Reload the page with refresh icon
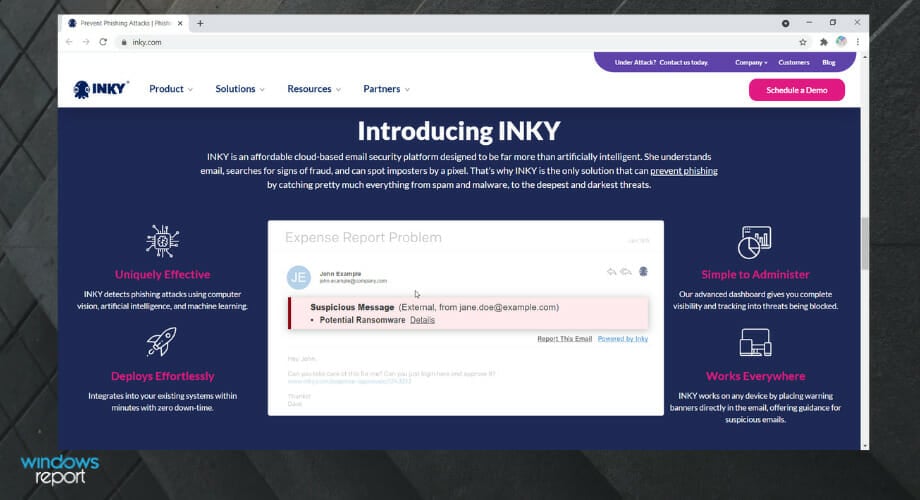920x500 pixels. pos(103,42)
